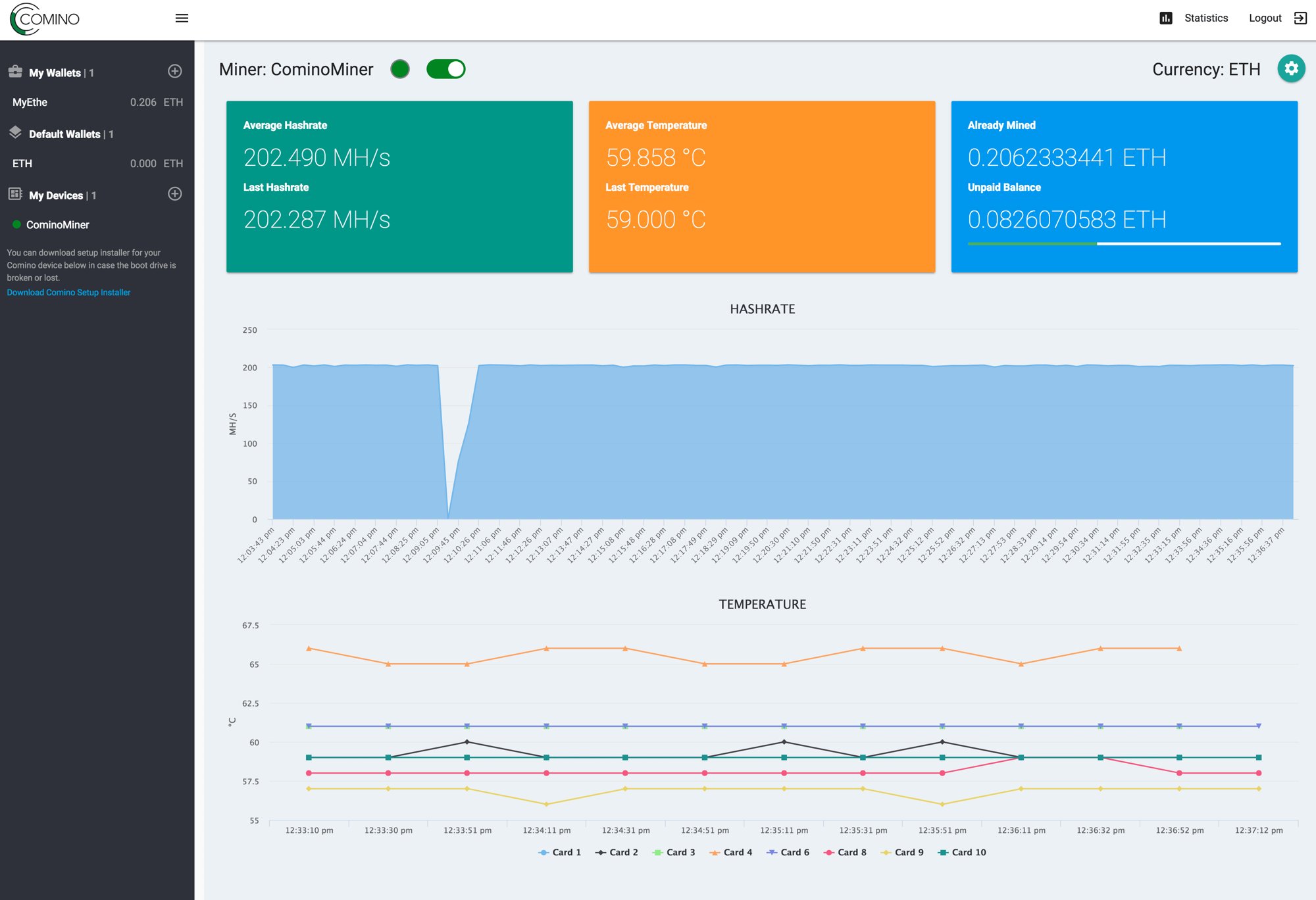Expand the My Wallets section

point(55,73)
